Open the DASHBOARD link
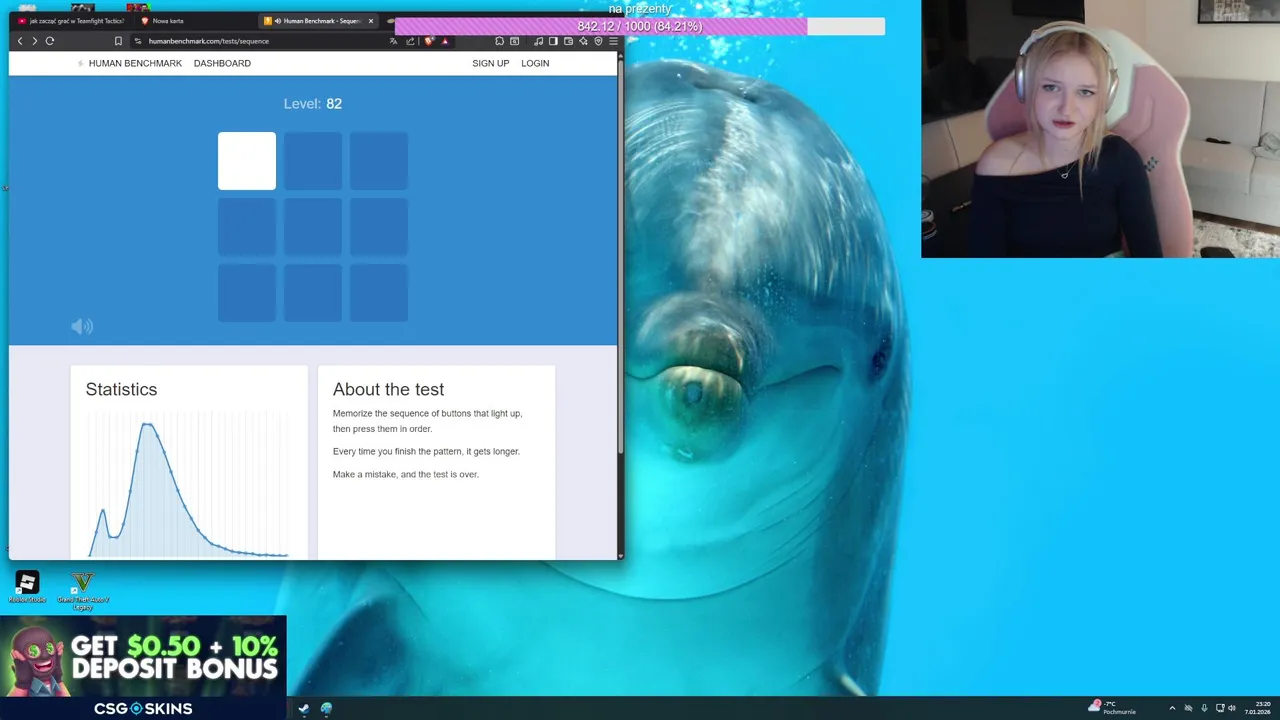Viewport: 1280px width, 720px height. coord(222,63)
